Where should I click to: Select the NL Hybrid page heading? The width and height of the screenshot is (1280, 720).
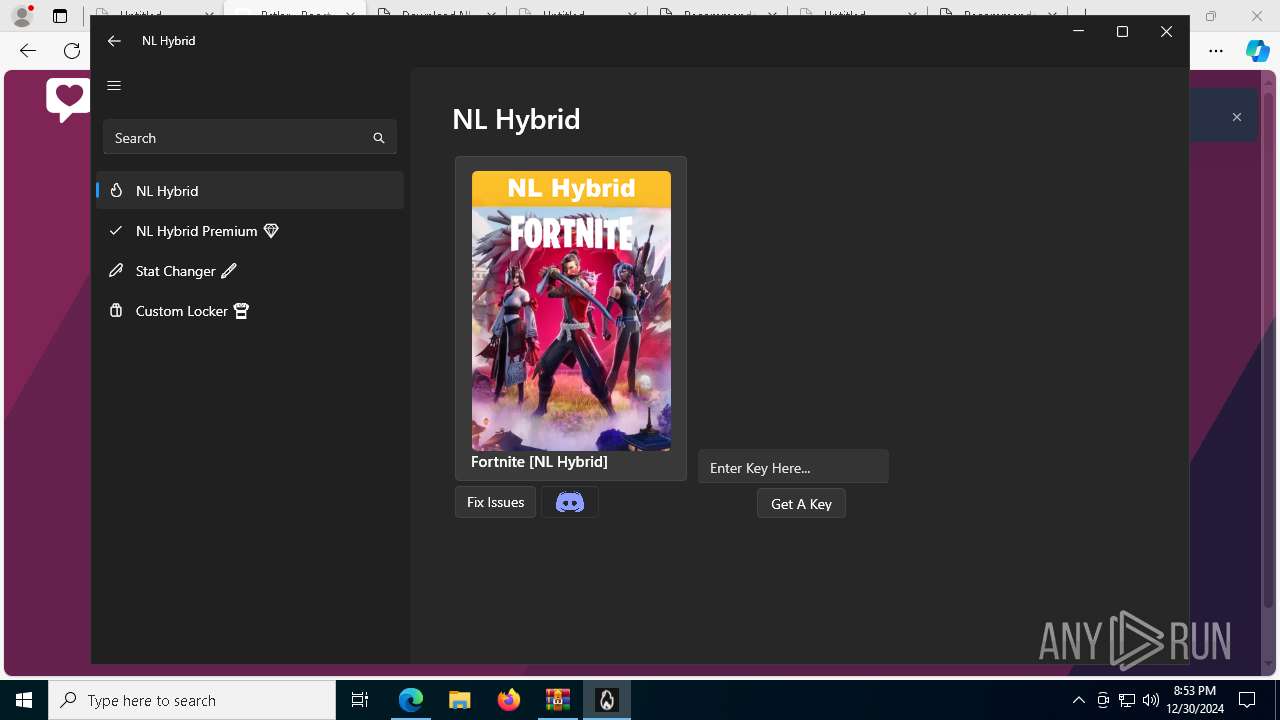coord(516,119)
